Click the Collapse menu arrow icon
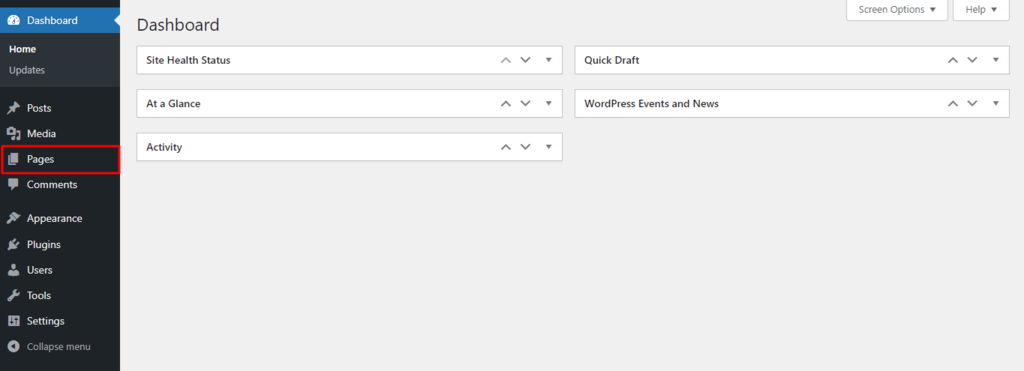1024x371 pixels. pyautogui.click(x=14, y=347)
